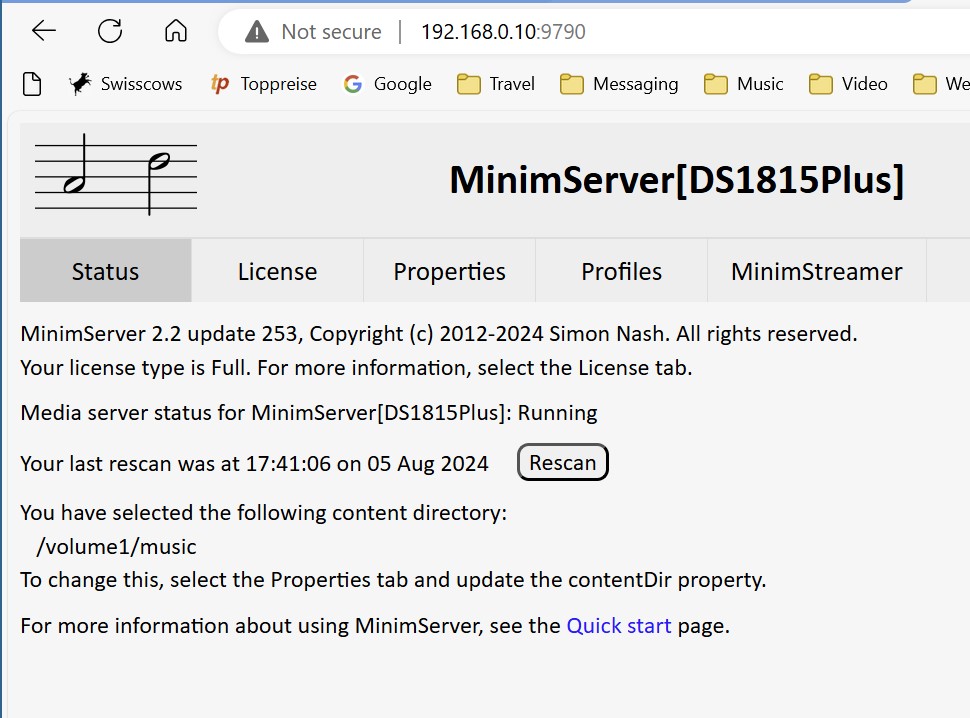Open the Travel bookmarks folder
Screen dimensions: 970x718
tap(496, 83)
